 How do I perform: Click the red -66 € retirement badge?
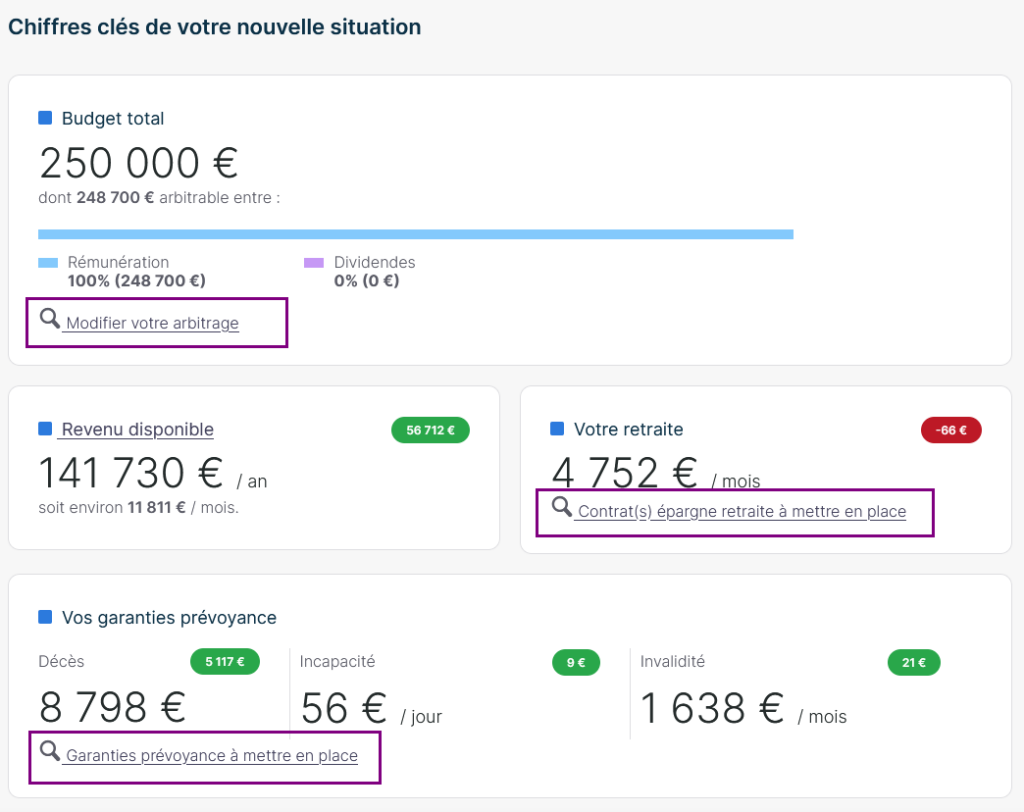click(x=951, y=431)
